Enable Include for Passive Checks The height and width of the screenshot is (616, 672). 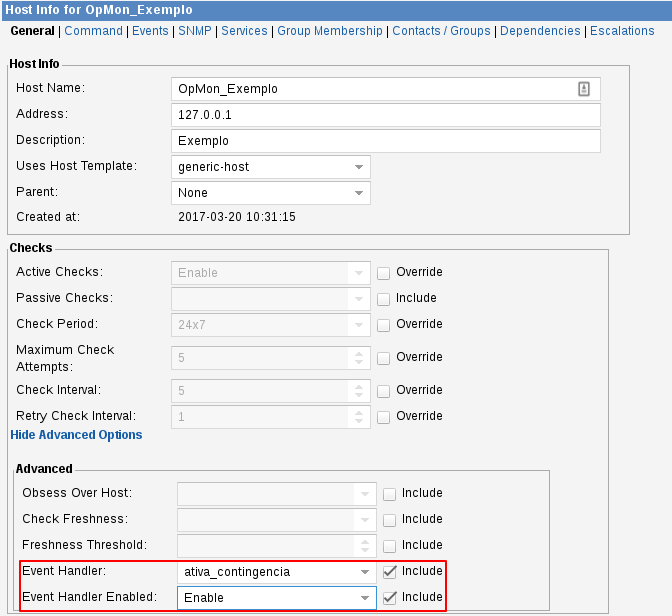point(383,299)
